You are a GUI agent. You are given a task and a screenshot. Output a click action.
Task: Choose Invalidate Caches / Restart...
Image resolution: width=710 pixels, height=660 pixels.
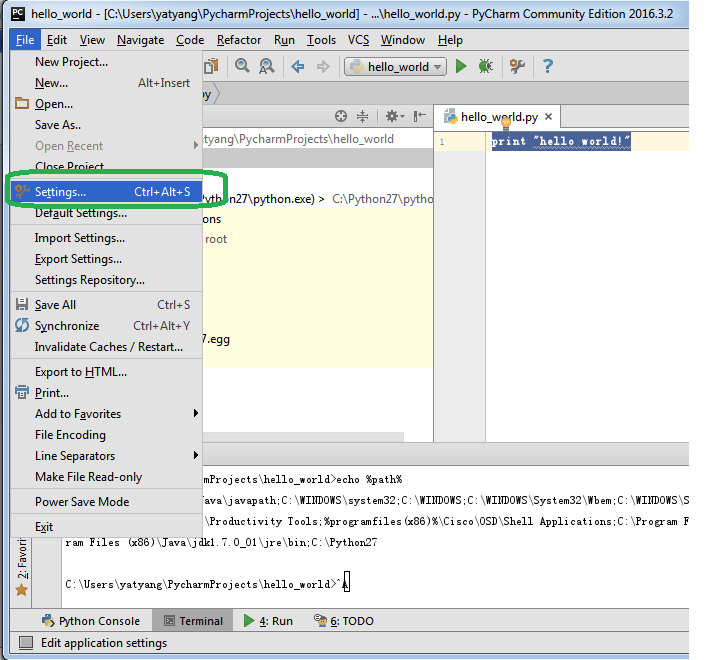(106, 347)
